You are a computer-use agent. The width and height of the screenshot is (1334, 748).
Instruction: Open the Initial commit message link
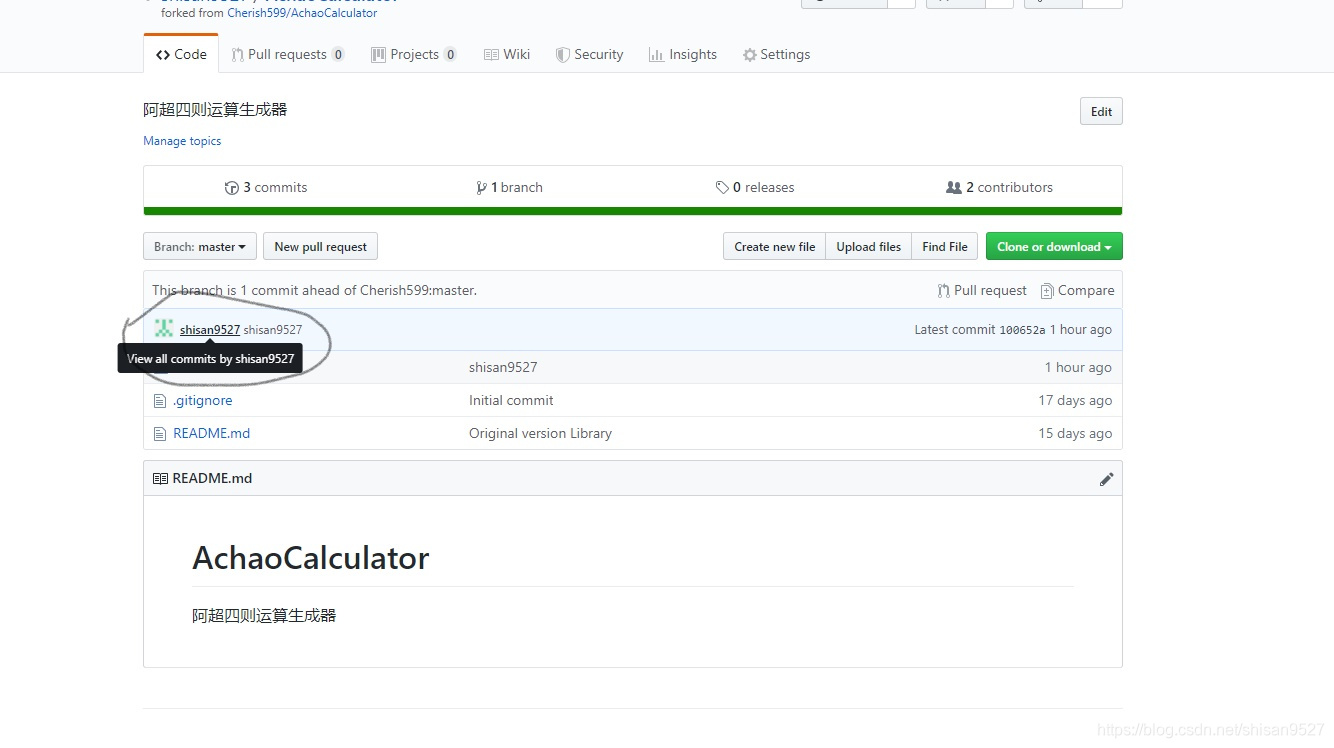point(511,400)
